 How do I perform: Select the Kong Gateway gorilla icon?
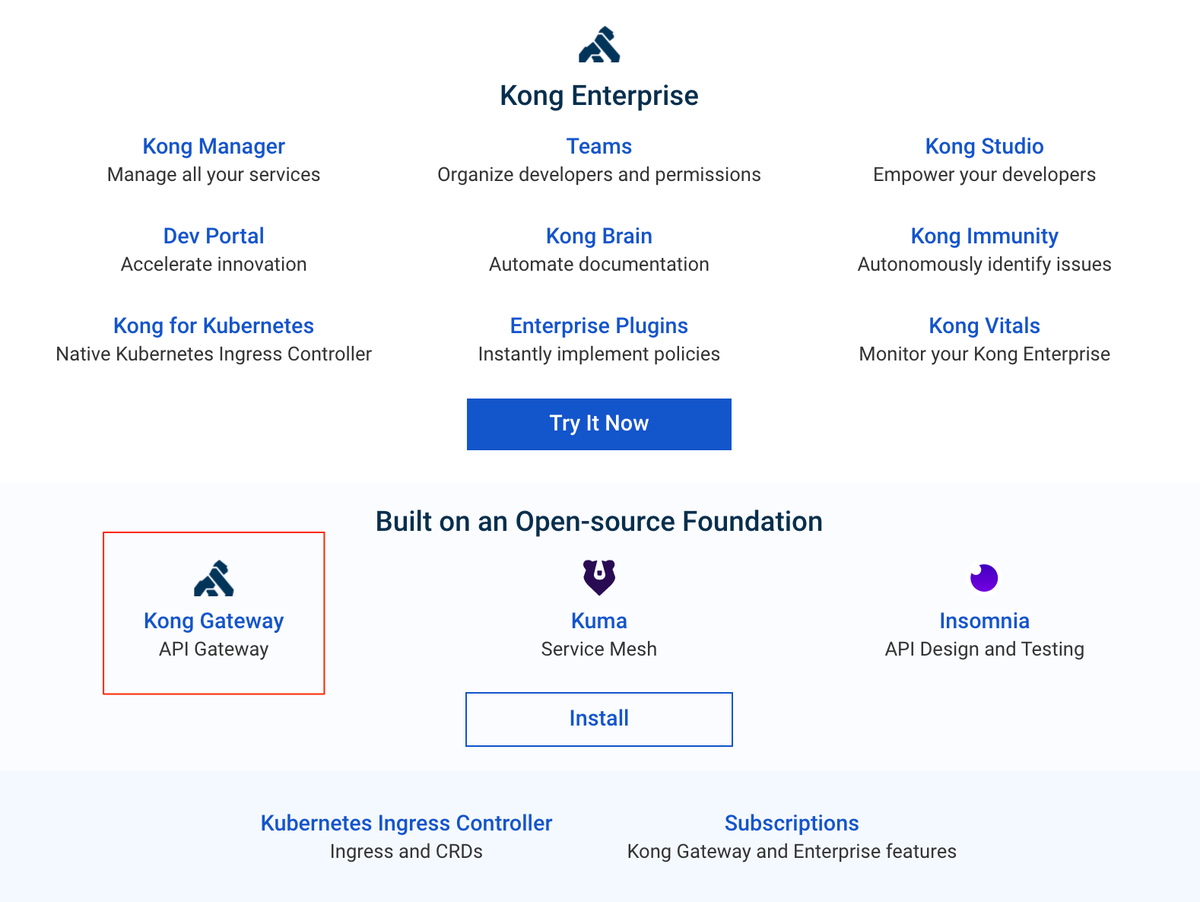pyautogui.click(x=213, y=577)
